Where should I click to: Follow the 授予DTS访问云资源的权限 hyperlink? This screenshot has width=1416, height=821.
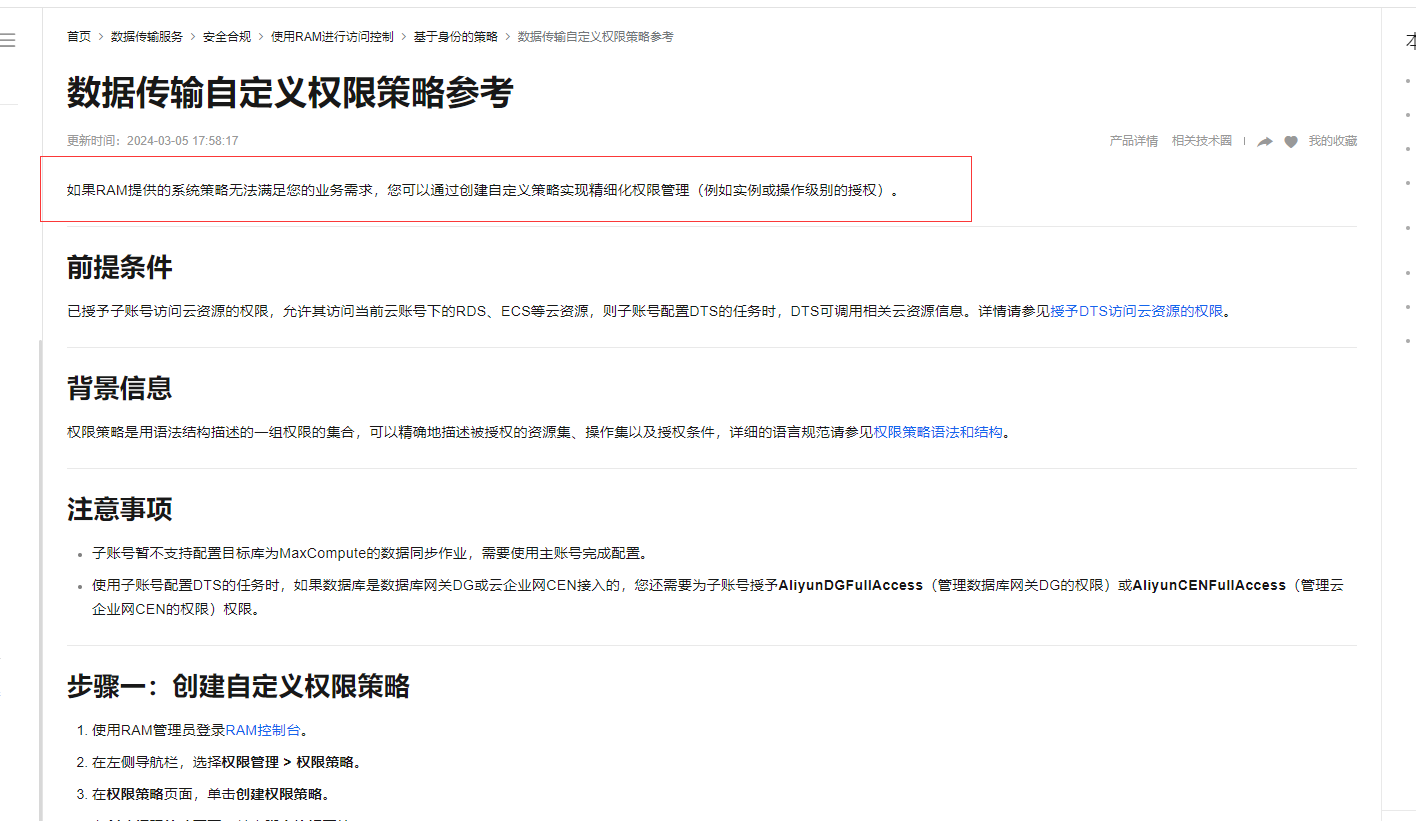1137,311
